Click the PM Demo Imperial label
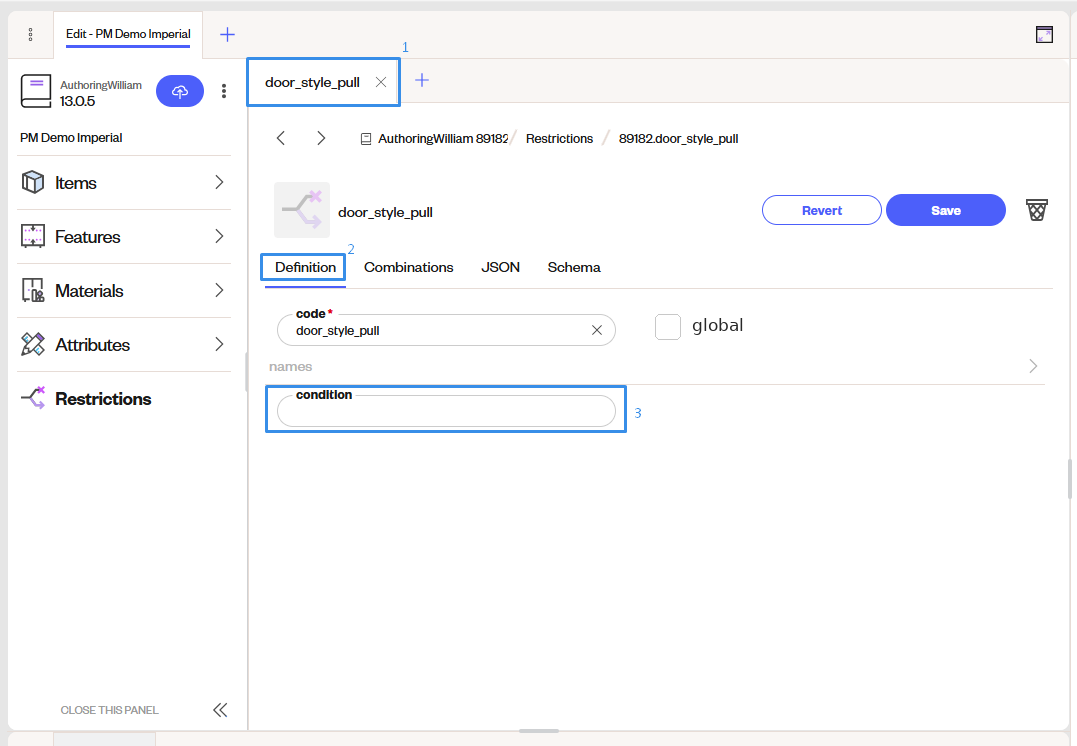 71,137
